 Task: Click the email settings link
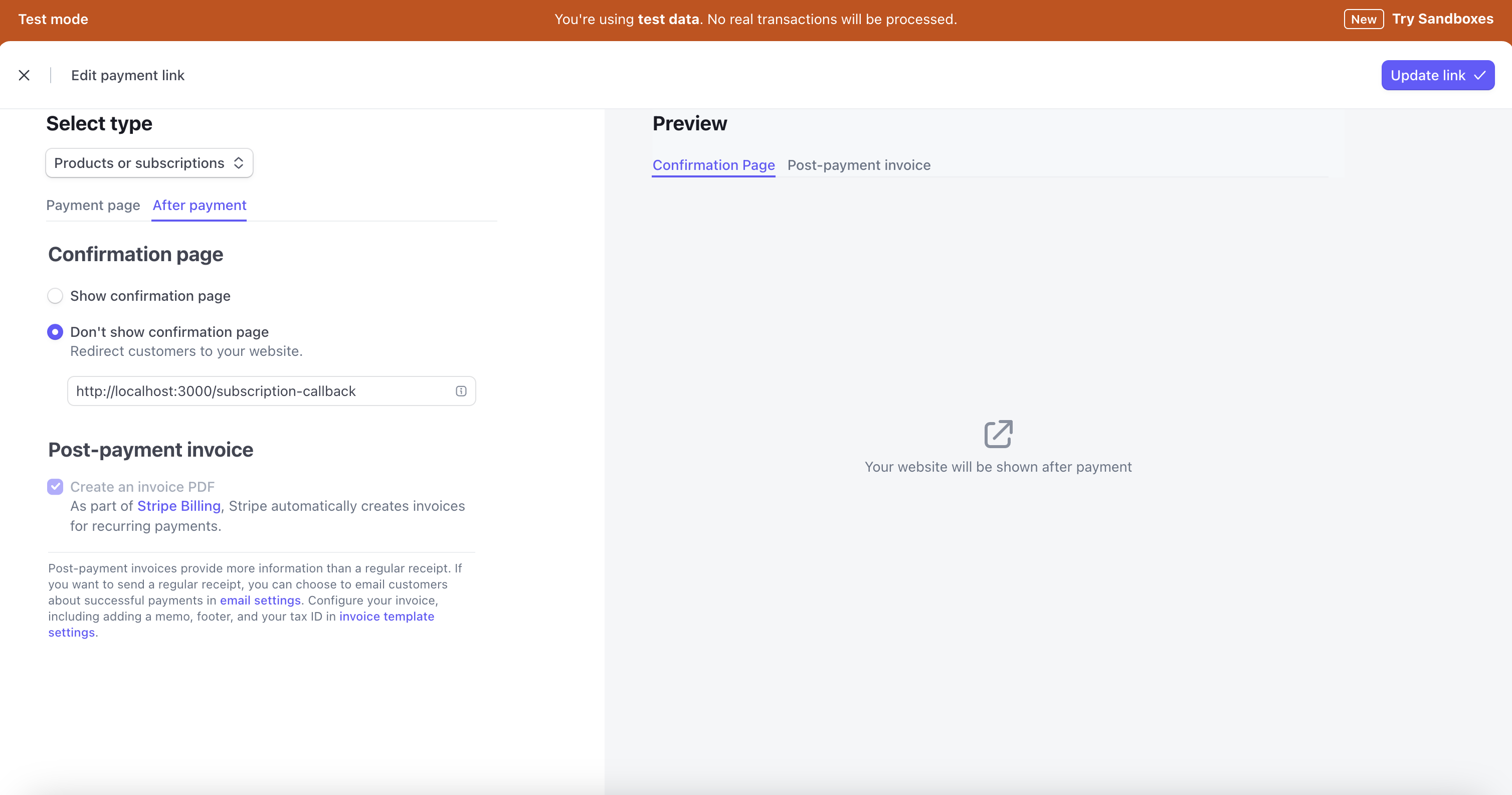(260, 600)
